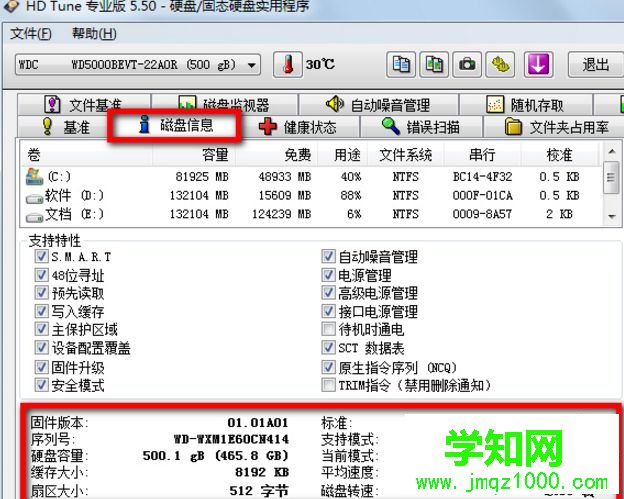Click the HD Tune title bar icon

pyautogui.click(x=10, y=6)
